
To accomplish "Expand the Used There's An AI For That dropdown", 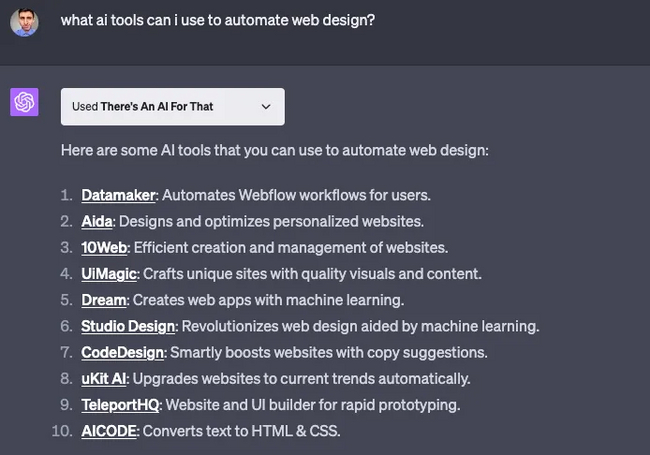I will pyautogui.click(x=172, y=106).
